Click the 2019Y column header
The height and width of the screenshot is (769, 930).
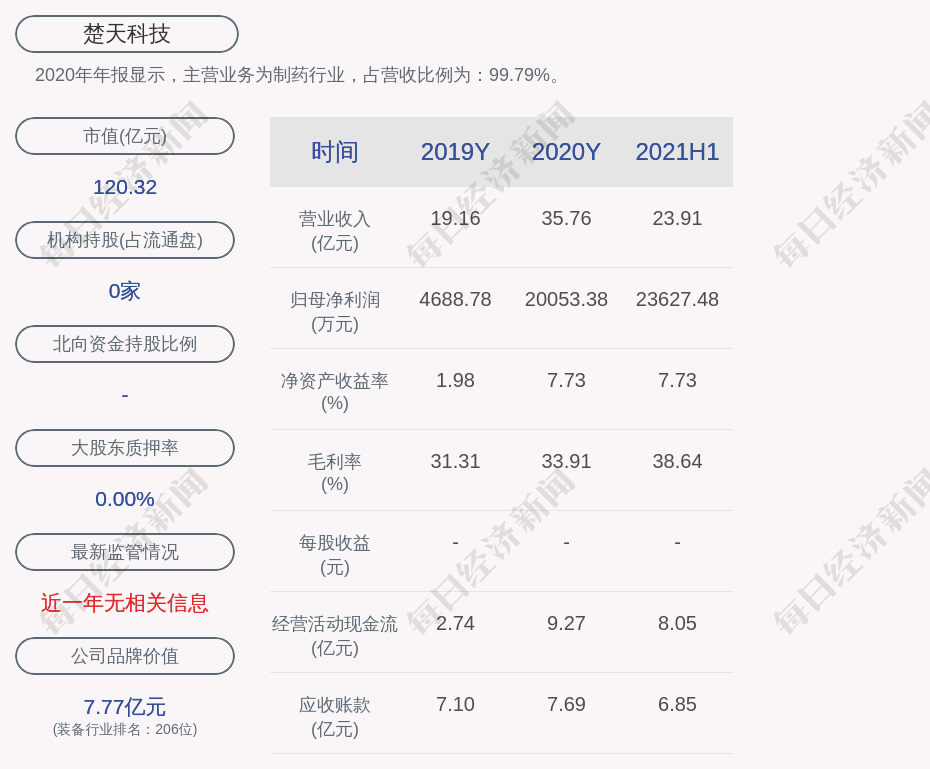[x=455, y=152]
